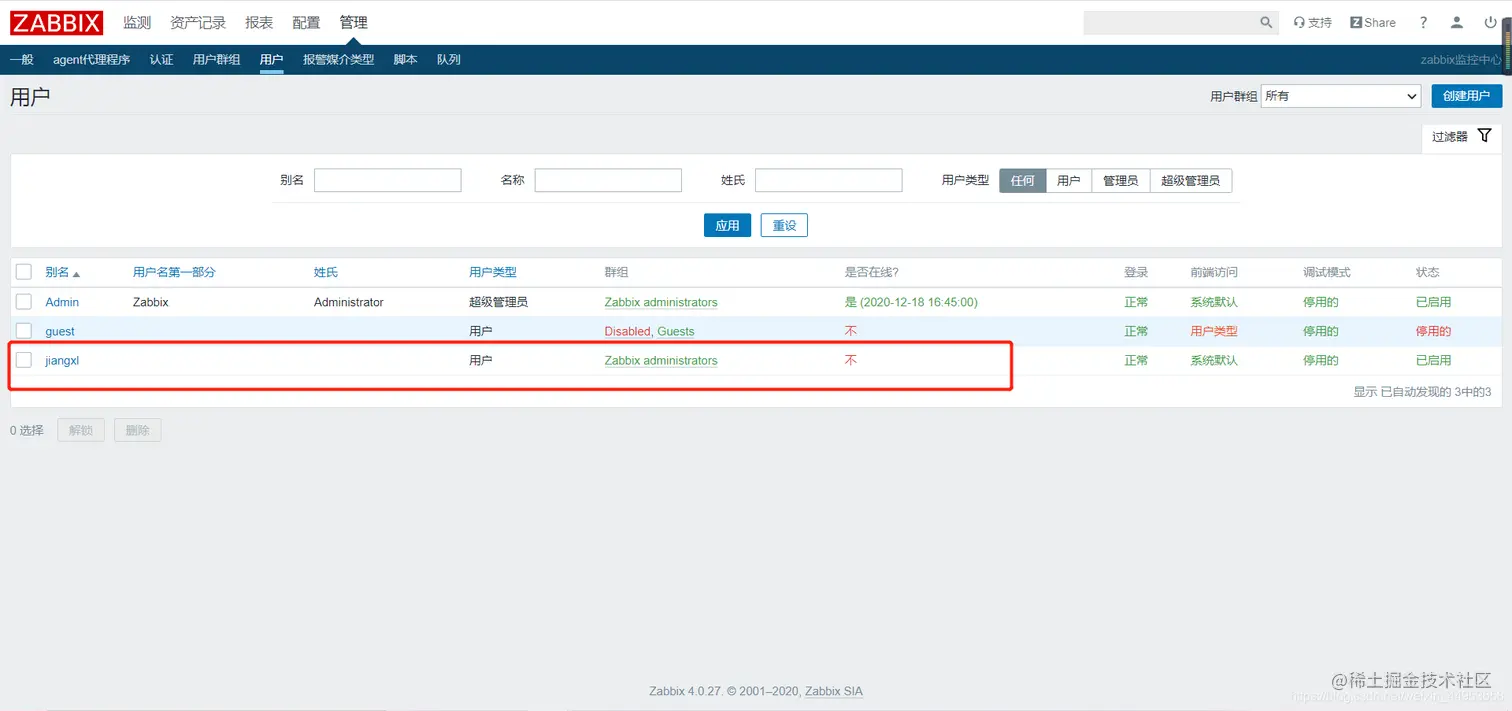This screenshot has height=711, width=1512.
Task: Open the Share link
Action: pyautogui.click(x=1373, y=22)
